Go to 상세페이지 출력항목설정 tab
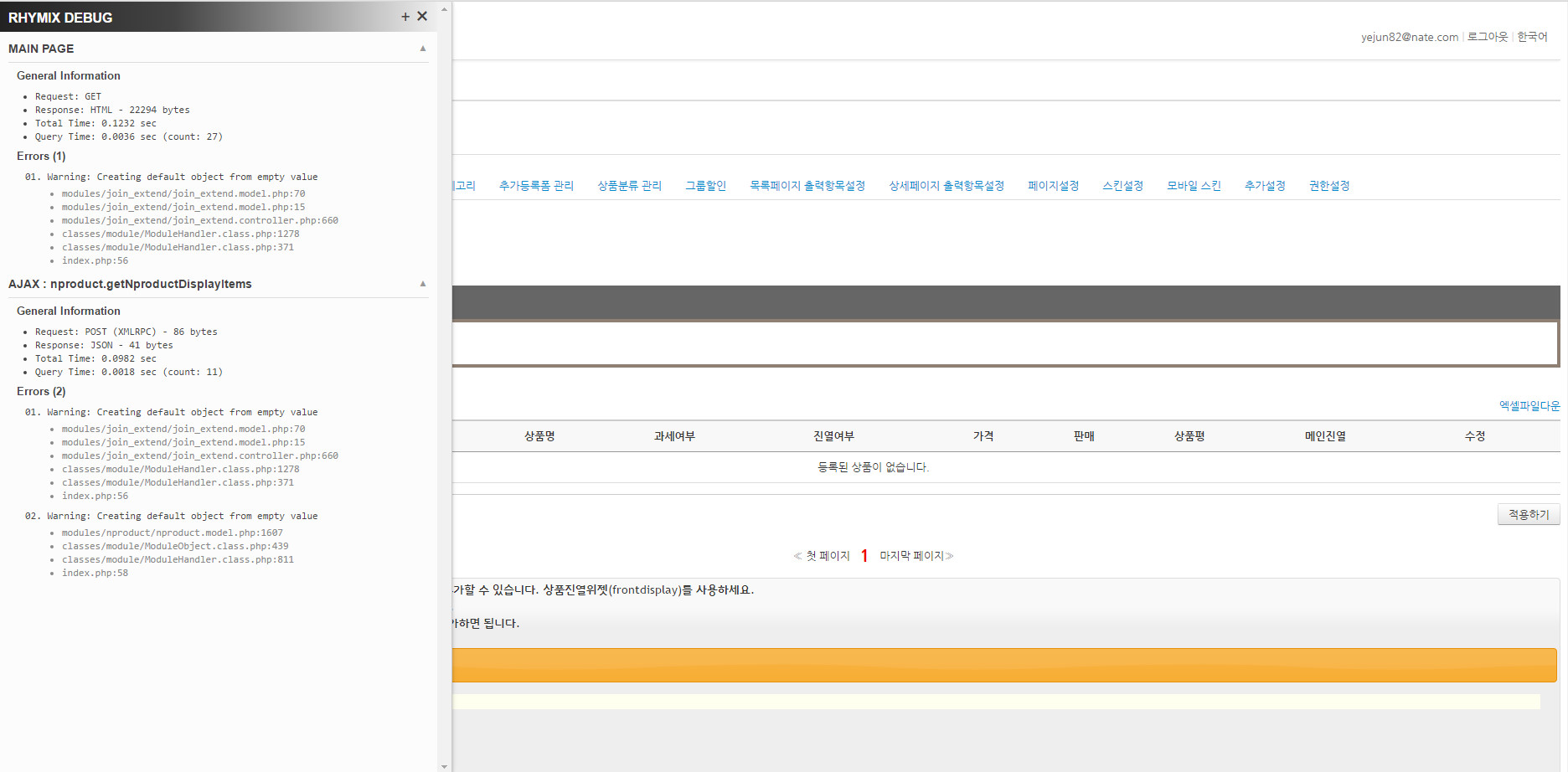The height and width of the screenshot is (772, 1568). [x=946, y=186]
